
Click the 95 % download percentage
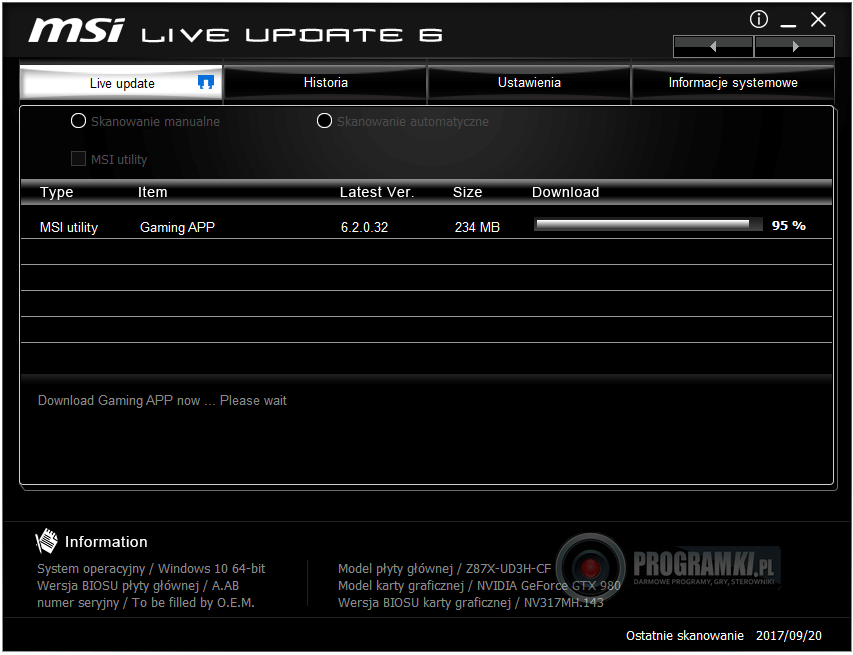789,225
